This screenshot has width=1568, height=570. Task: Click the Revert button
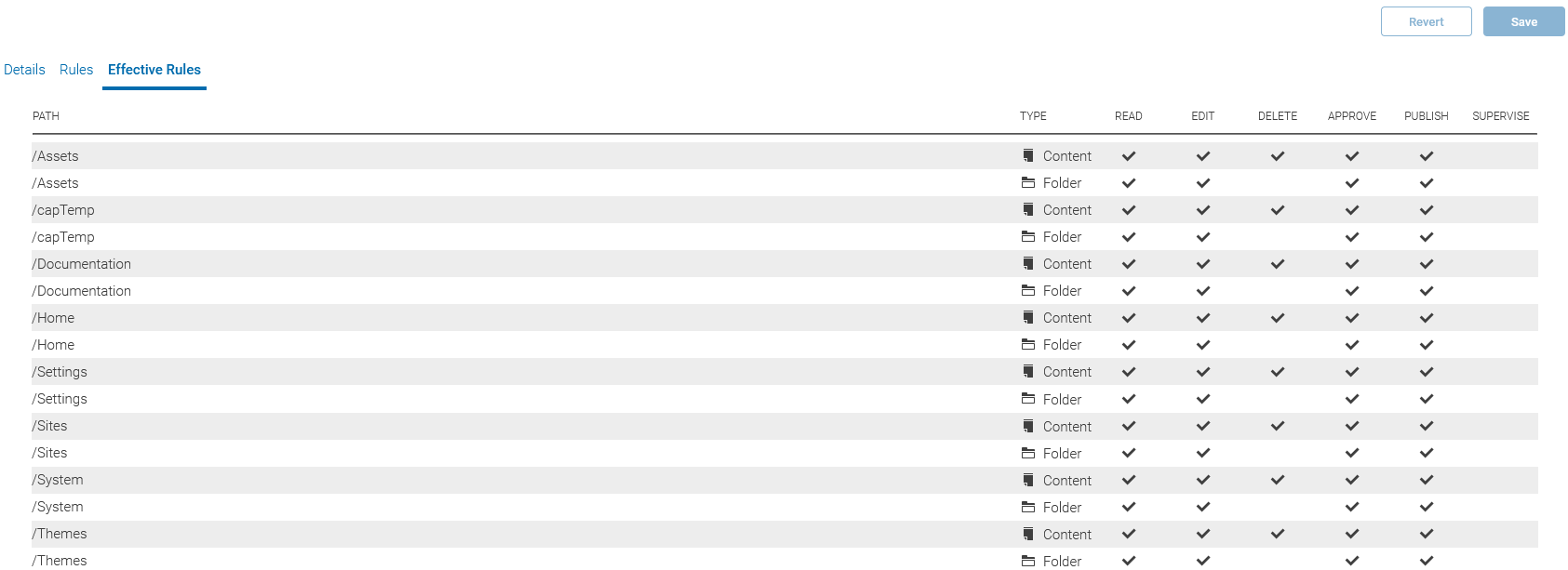coord(1426,22)
